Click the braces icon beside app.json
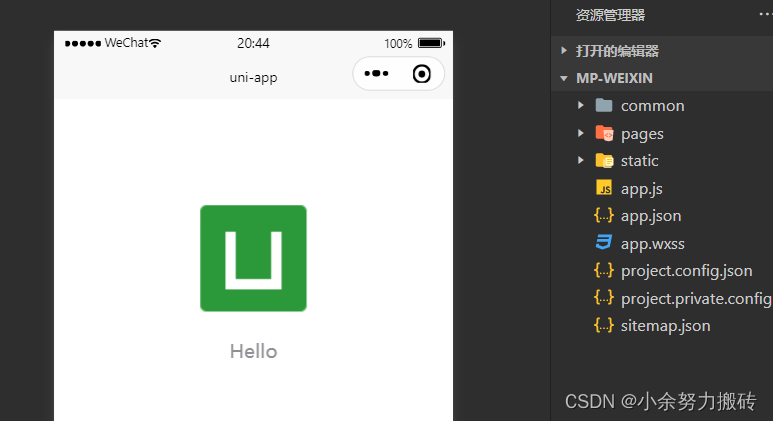 [604, 215]
